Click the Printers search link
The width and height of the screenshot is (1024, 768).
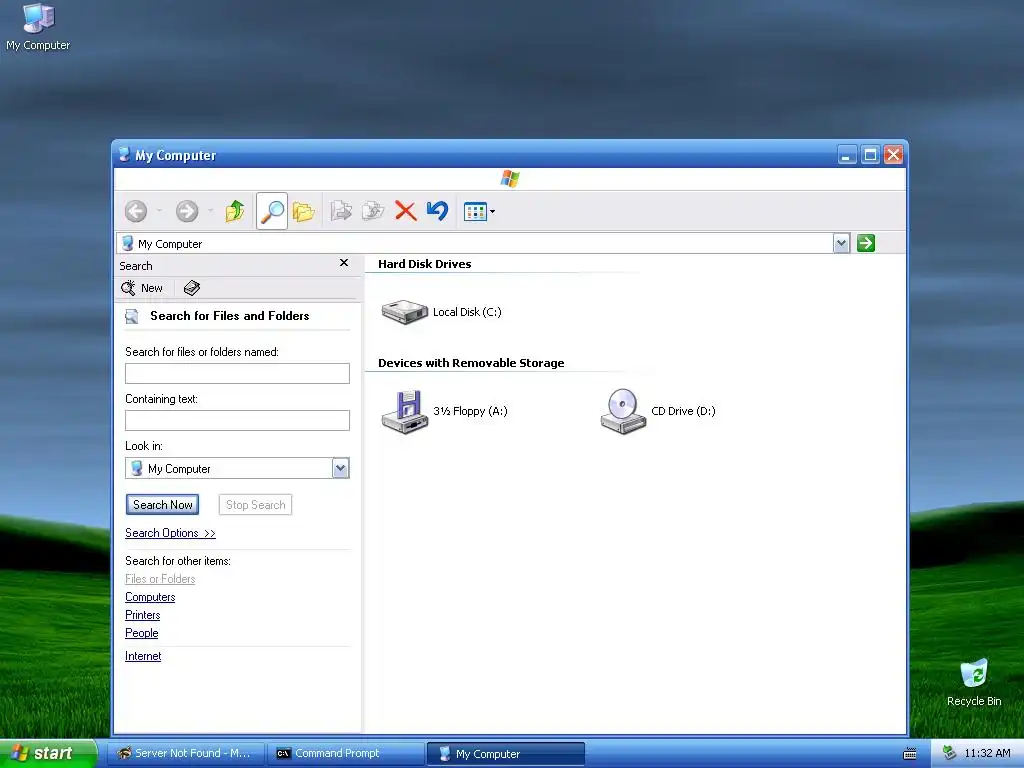pyautogui.click(x=142, y=615)
